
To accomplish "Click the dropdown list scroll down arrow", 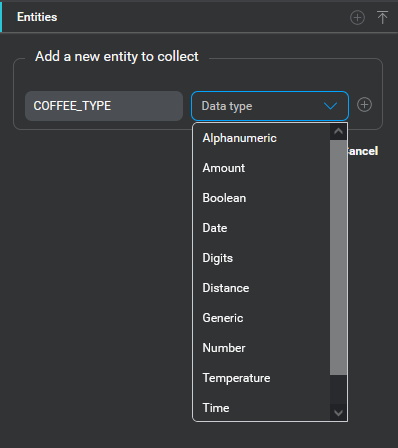I will click(x=338, y=413).
